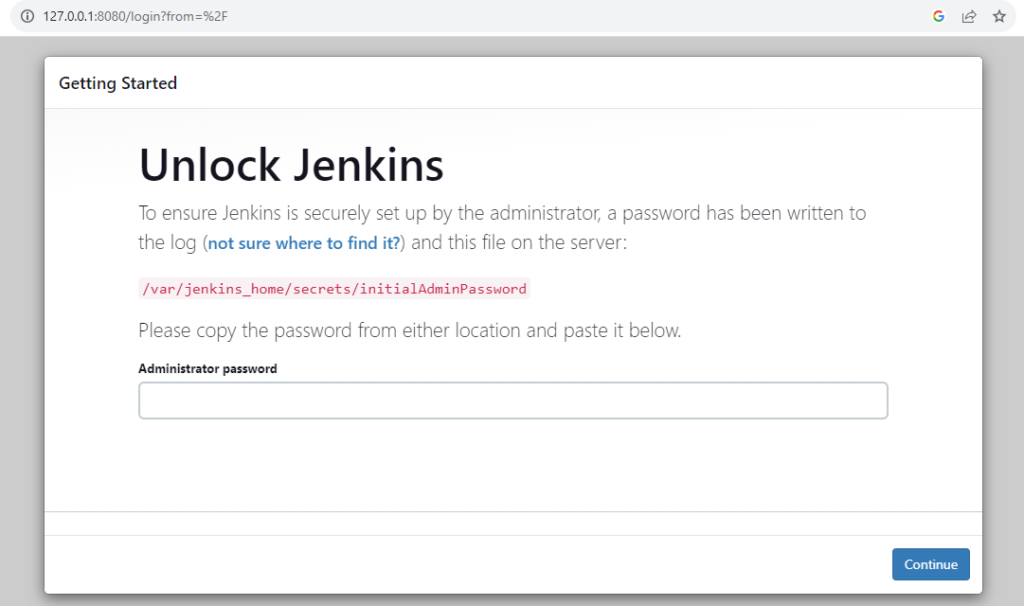Click the Google icon in the address bar

(x=938, y=17)
